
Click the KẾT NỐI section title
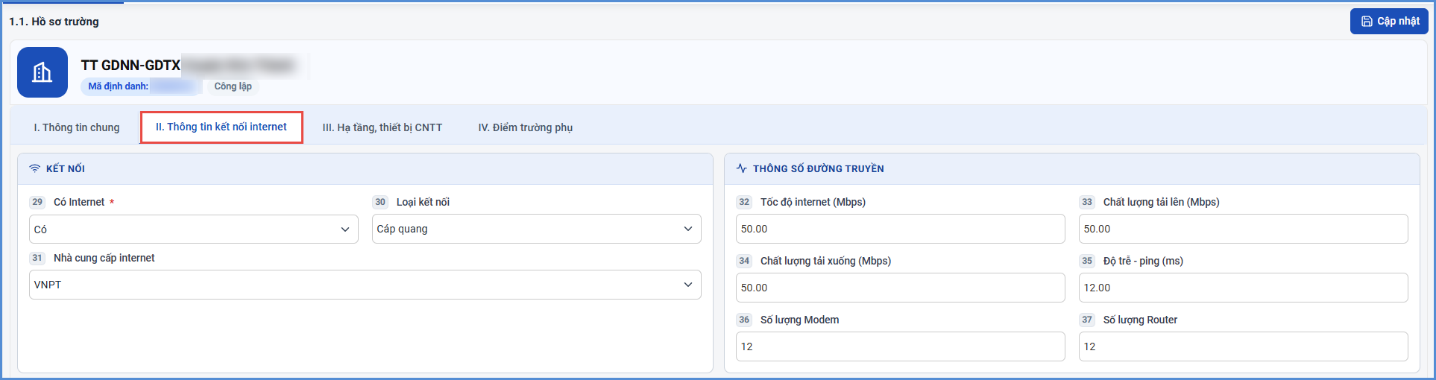(66, 168)
